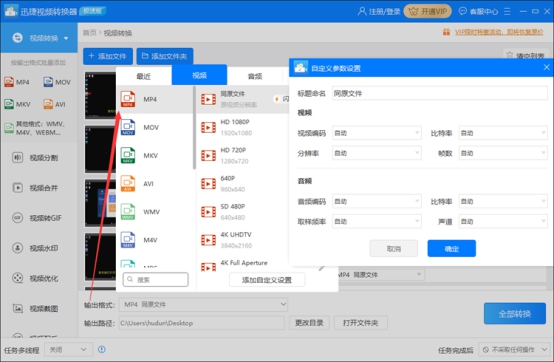
Task: Click the format list vertical scrollbar
Action: click(194, 128)
